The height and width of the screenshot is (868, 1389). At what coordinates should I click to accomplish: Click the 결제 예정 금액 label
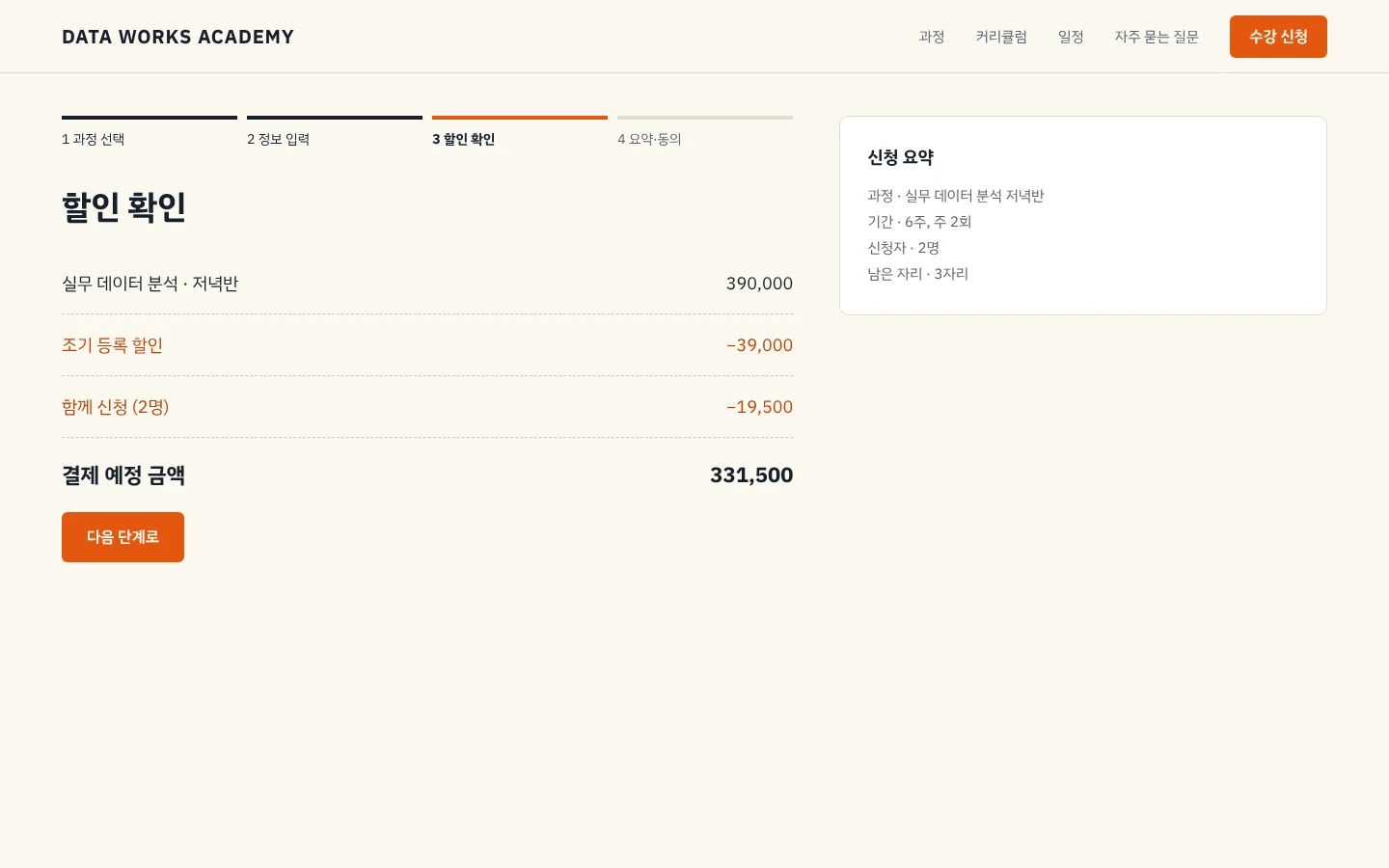(123, 475)
